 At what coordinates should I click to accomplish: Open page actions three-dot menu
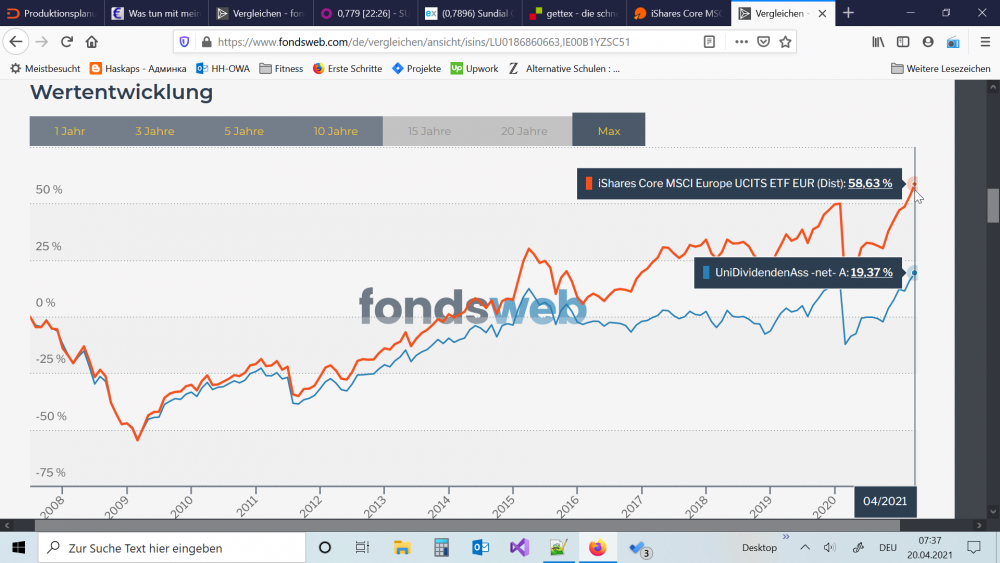click(x=741, y=42)
